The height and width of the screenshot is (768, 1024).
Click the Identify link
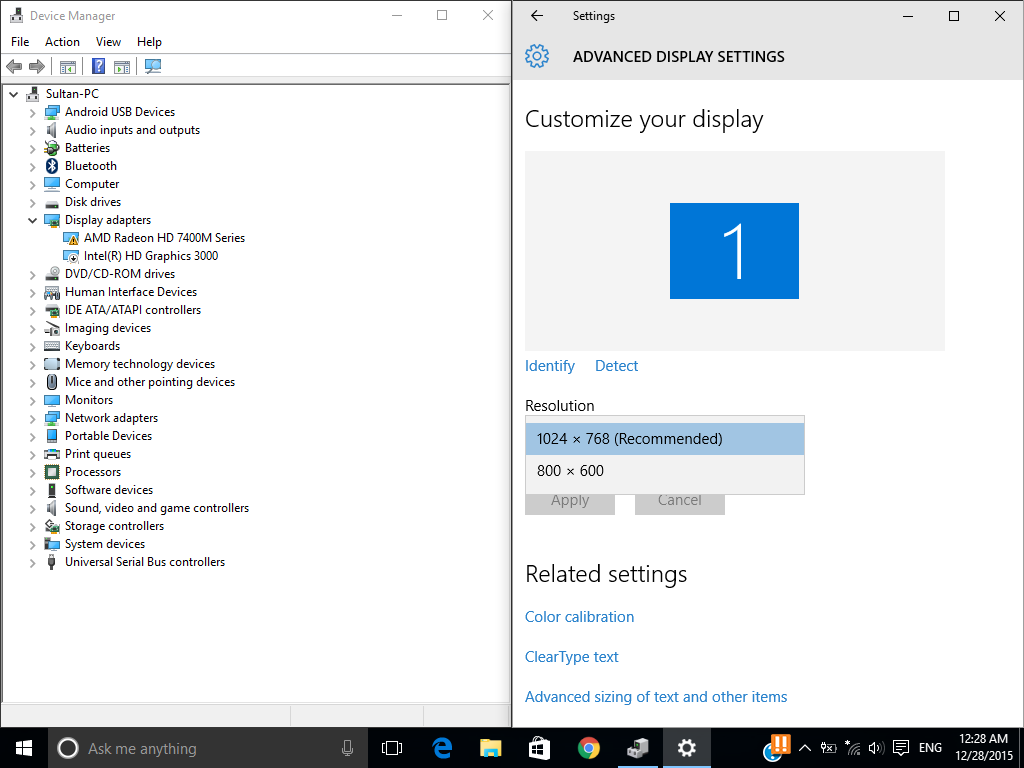(550, 366)
